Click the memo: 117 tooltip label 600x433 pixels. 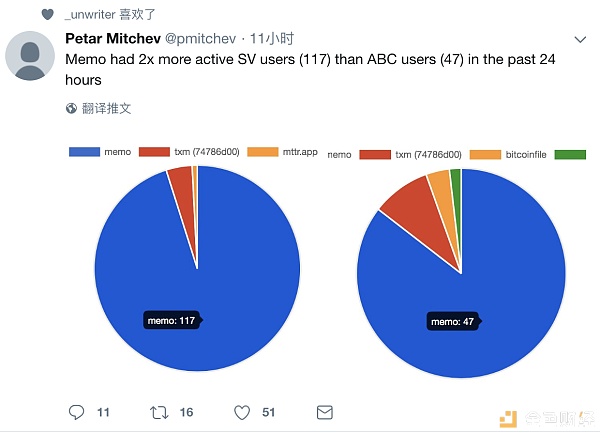point(171,321)
